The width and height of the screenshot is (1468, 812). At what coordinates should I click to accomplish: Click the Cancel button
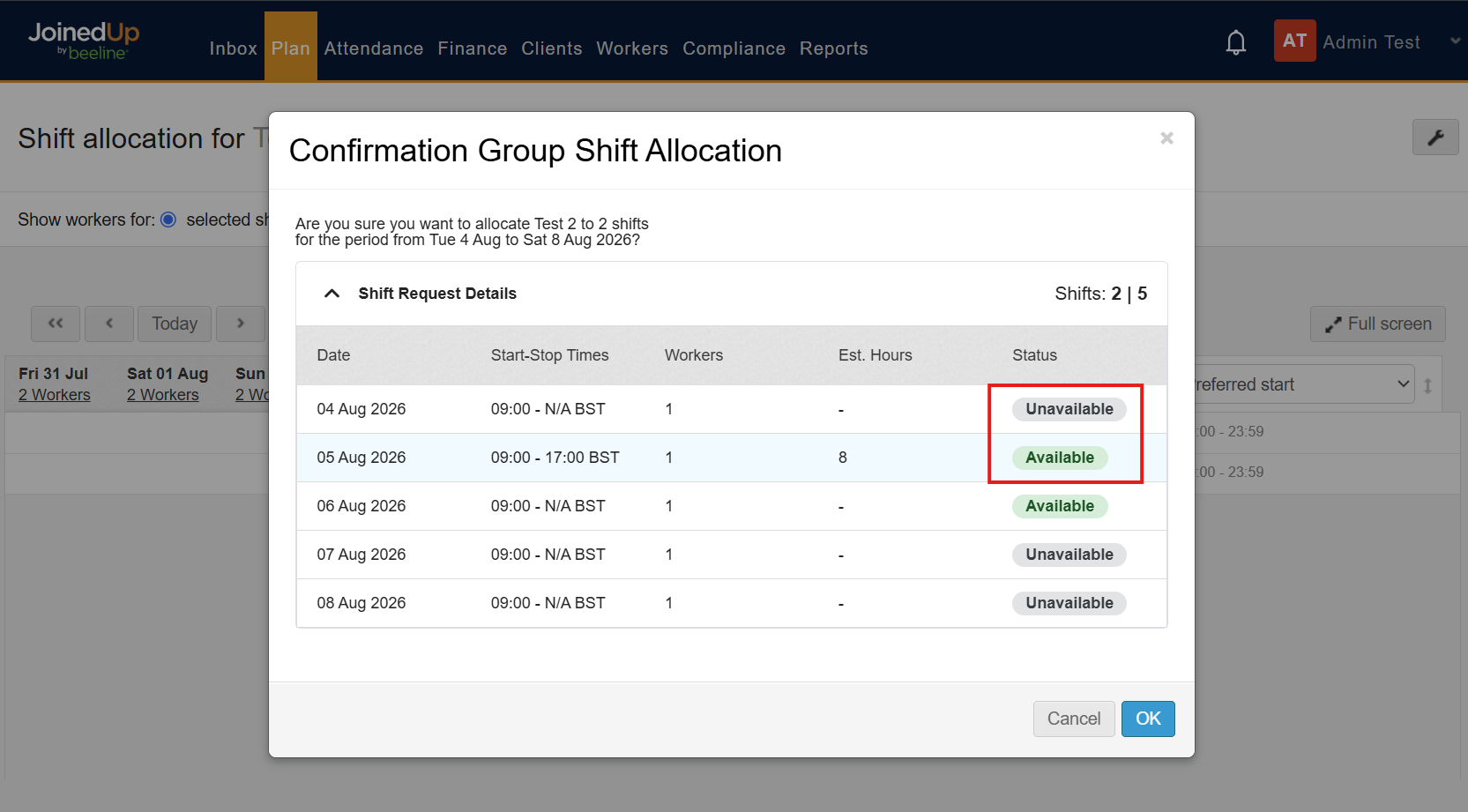(x=1074, y=719)
